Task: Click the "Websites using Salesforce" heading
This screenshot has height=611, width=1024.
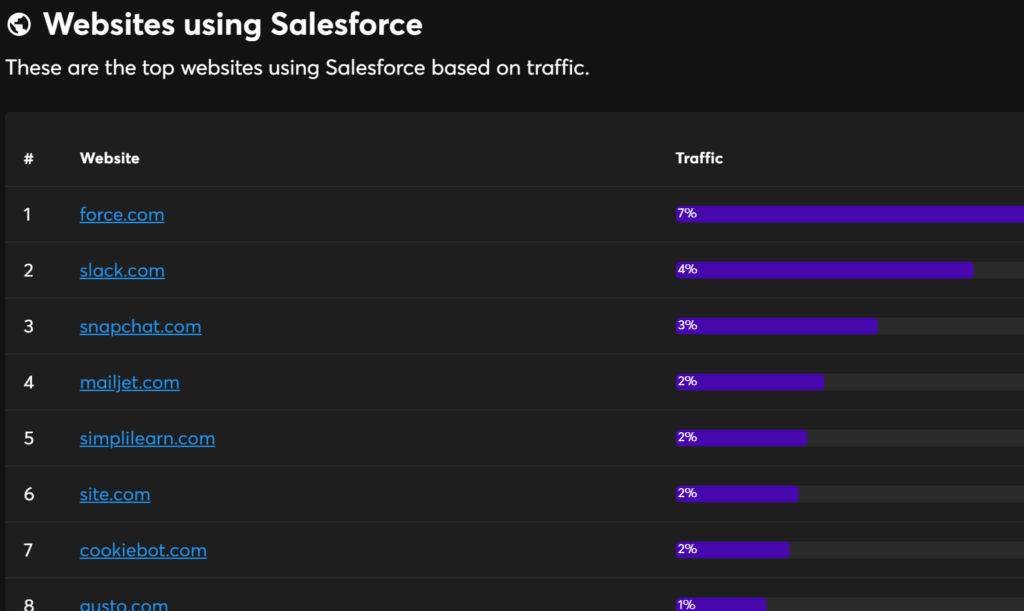Action: (x=233, y=25)
